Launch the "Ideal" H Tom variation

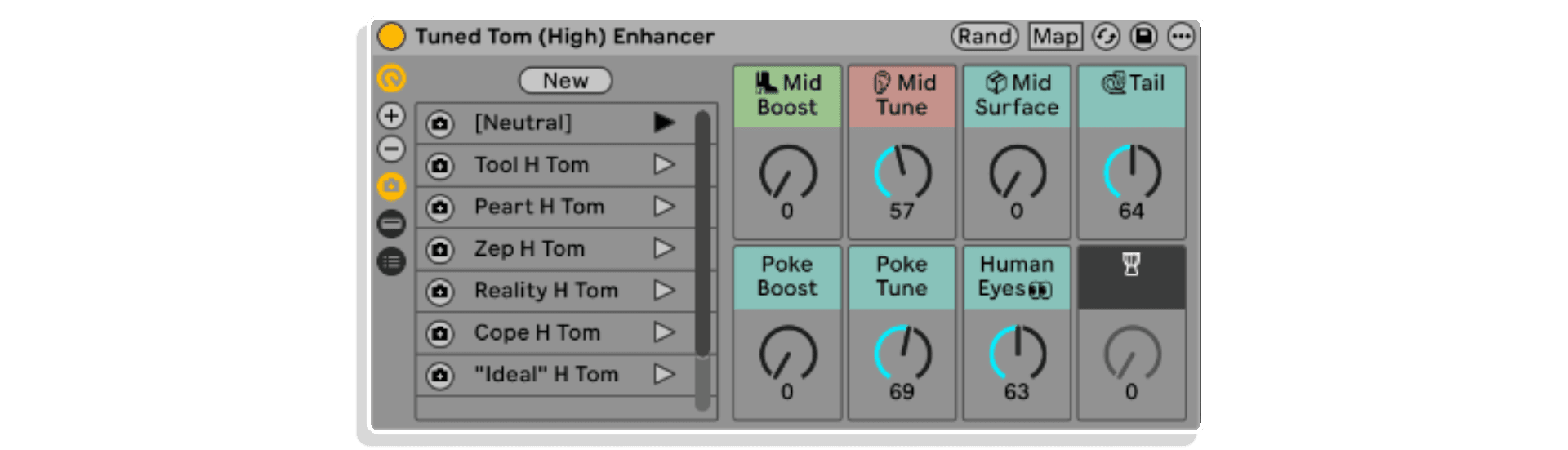(x=664, y=374)
